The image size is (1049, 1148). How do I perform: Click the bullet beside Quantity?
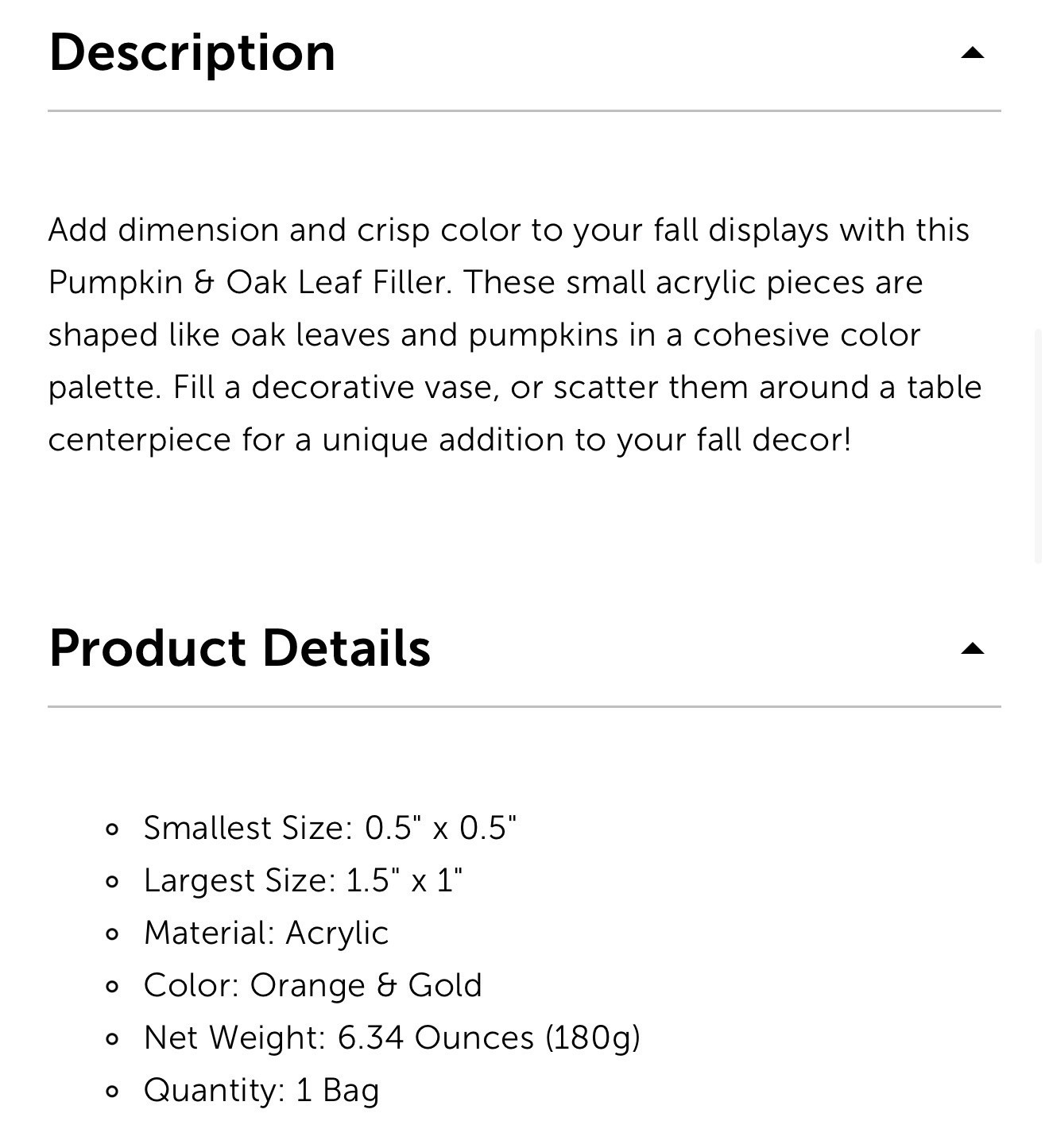tap(112, 1092)
